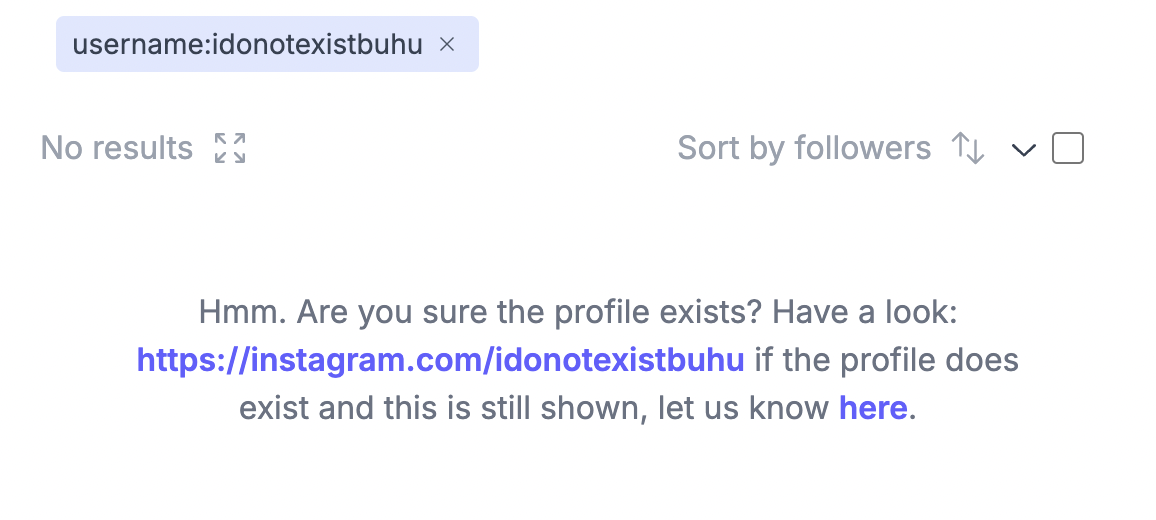Visit the purple Instagram profile URL
1156x520 pixels.
(x=441, y=360)
